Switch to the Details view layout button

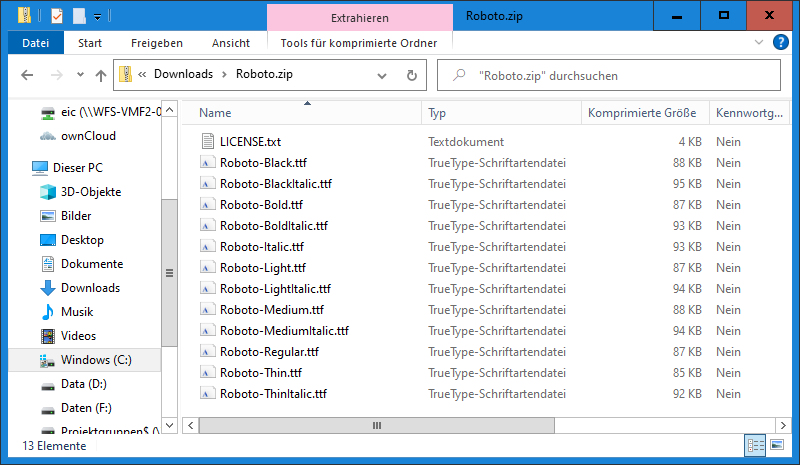click(756, 446)
